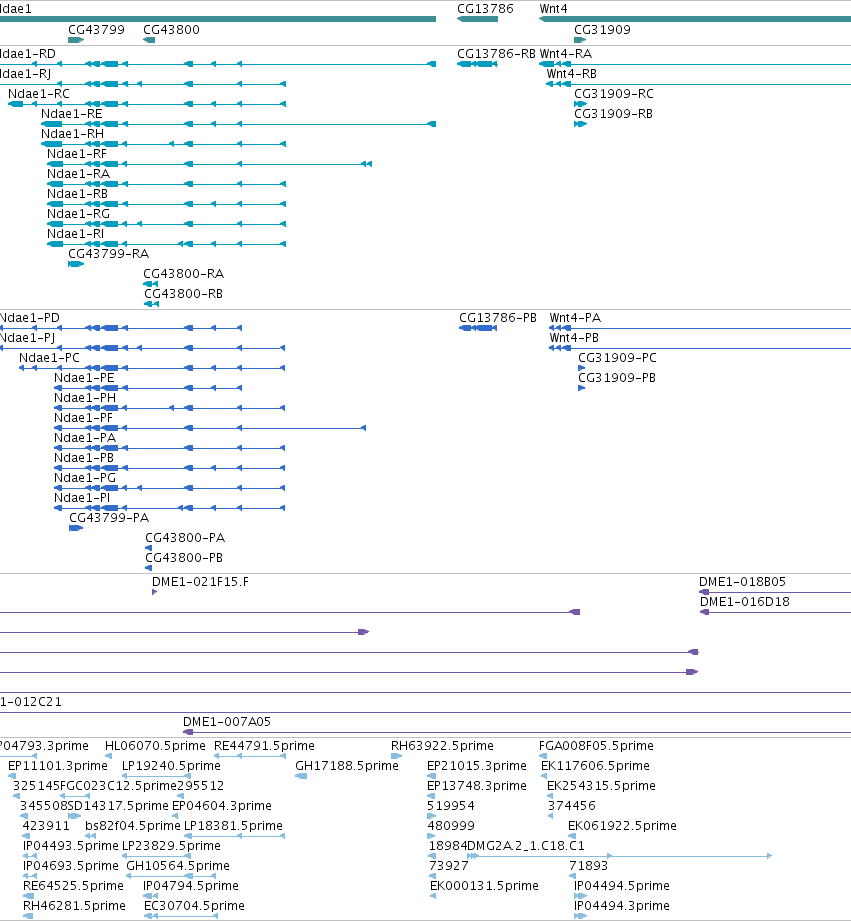
Task: Open the Ndae1-RC transcript label
Action: click(x=39, y=93)
